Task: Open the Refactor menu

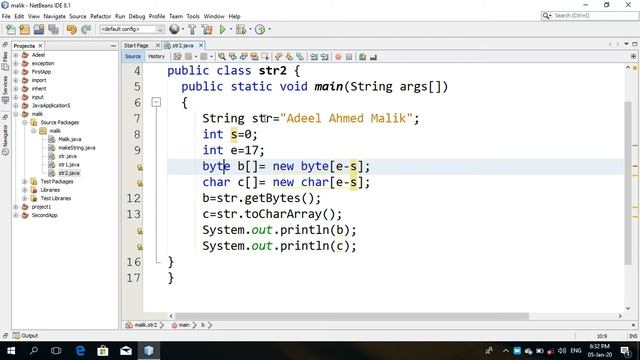Action: [x=100, y=16]
